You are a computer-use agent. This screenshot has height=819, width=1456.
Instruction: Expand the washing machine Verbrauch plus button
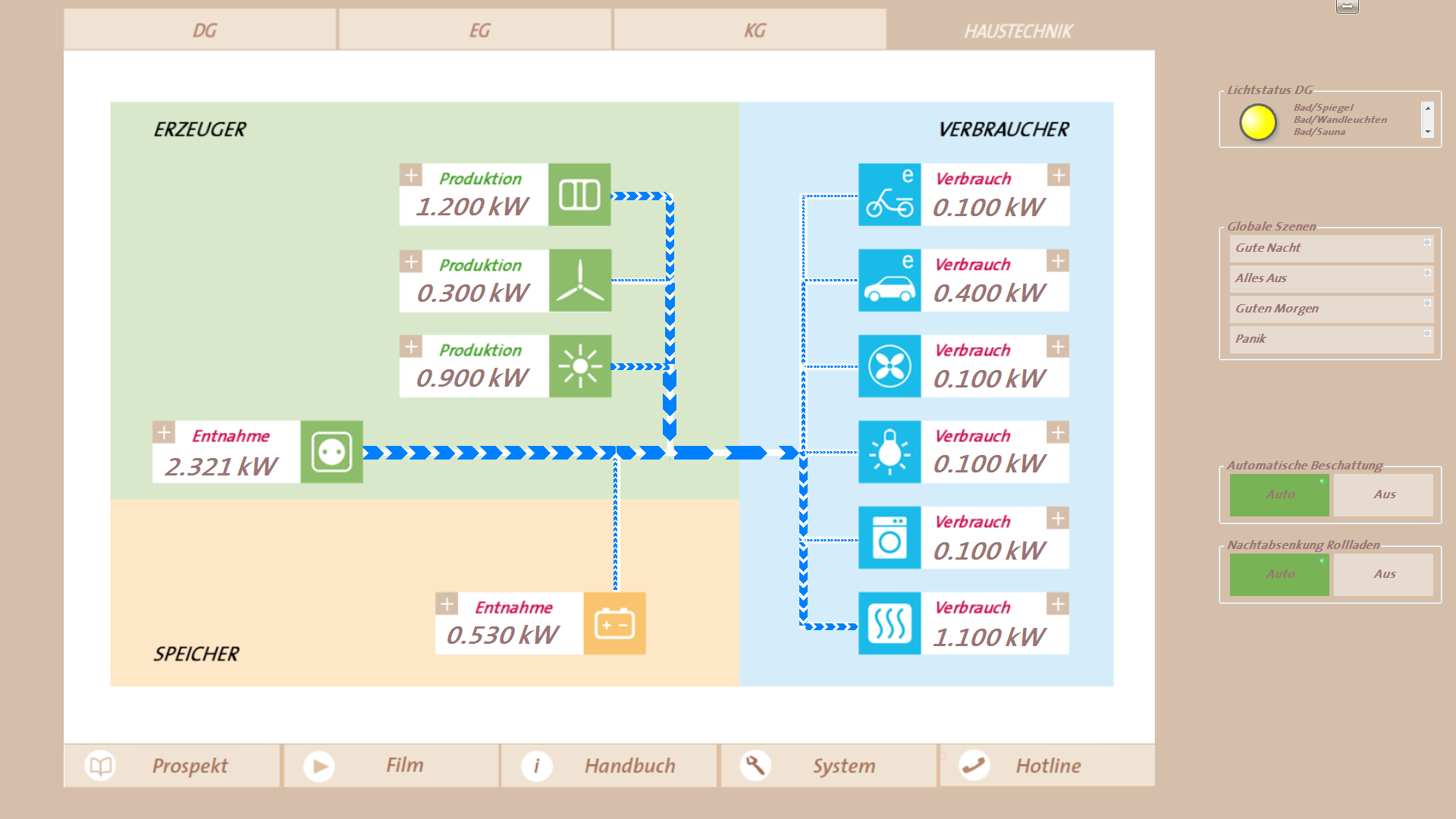point(1059,518)
